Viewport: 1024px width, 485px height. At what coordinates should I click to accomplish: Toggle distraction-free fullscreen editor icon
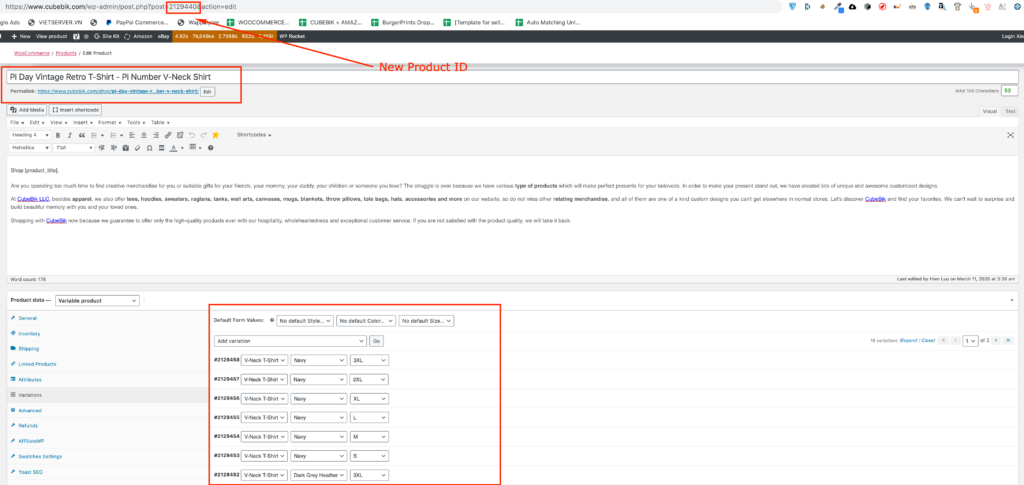(x=1010, y=134)
